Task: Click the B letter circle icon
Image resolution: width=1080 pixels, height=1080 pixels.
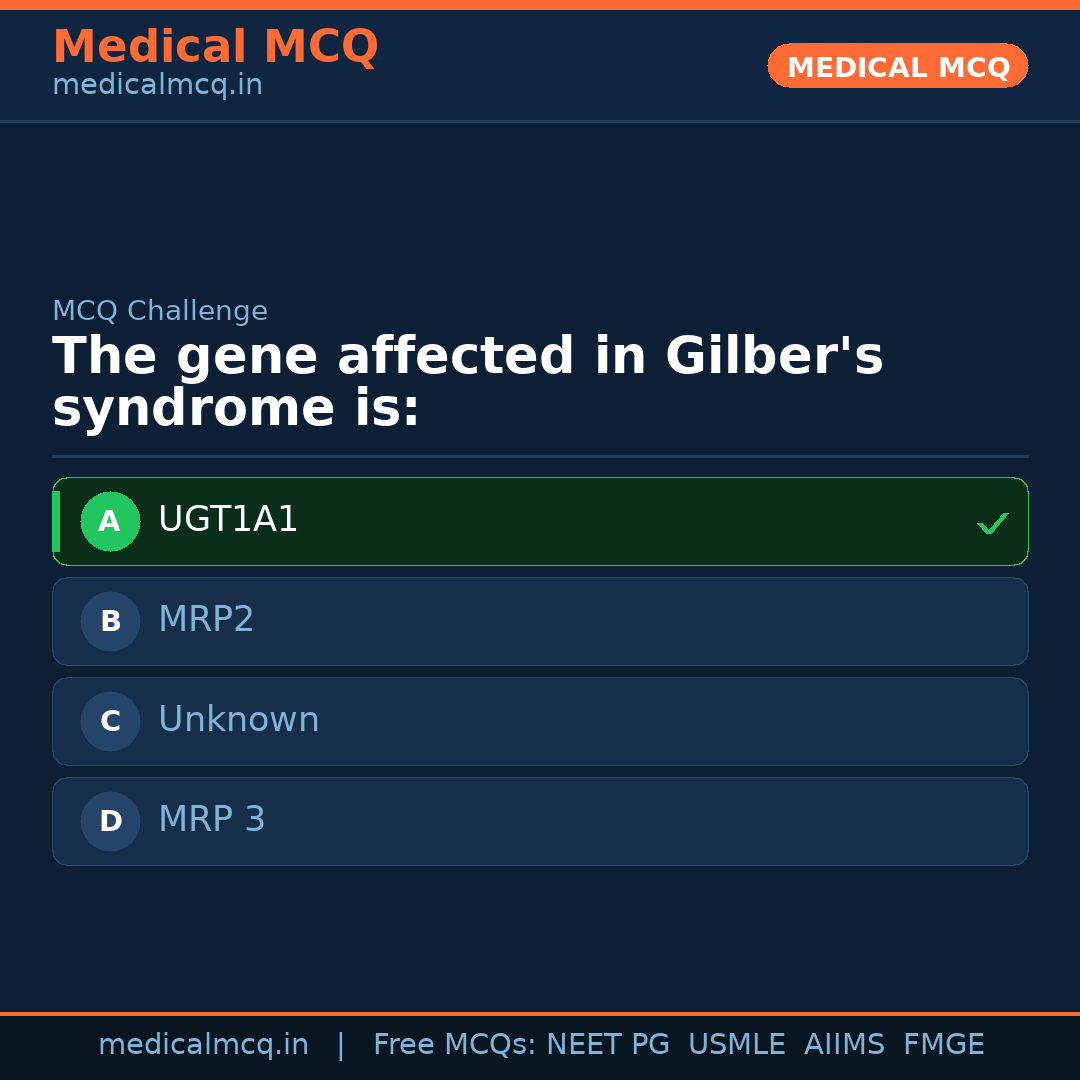Action: [x=110, y=621]
